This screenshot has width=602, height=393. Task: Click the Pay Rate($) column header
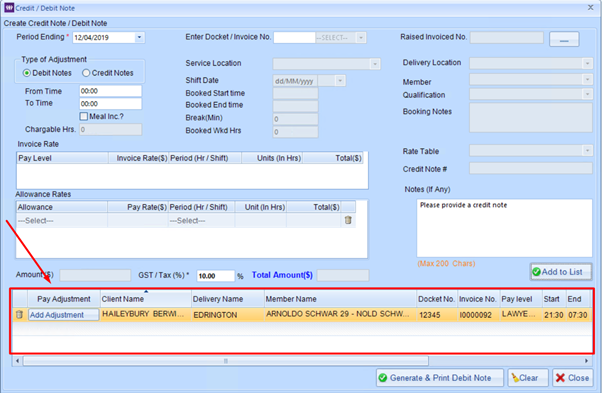point(138,207)
